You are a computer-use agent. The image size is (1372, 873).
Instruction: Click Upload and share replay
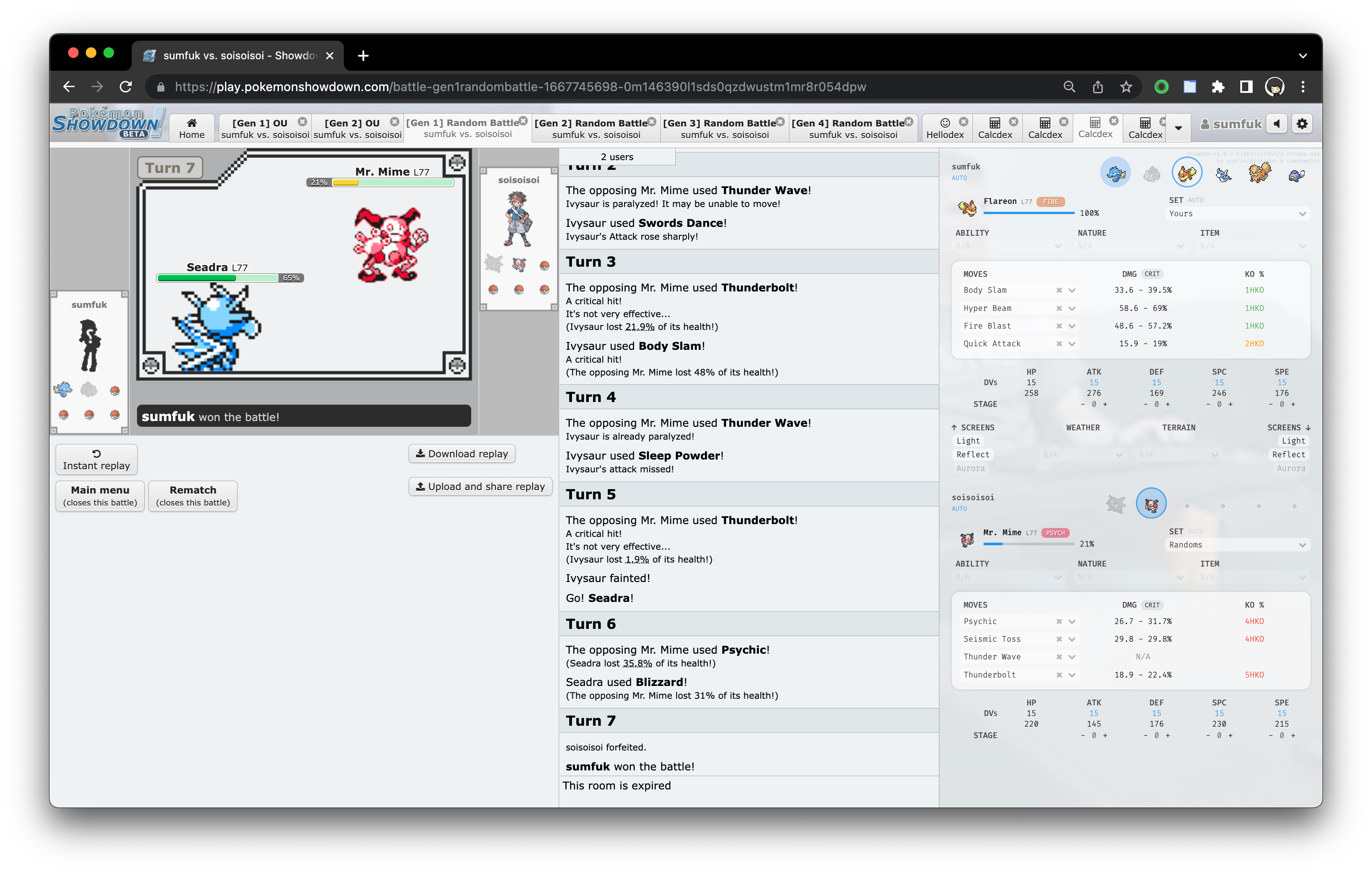480,486
